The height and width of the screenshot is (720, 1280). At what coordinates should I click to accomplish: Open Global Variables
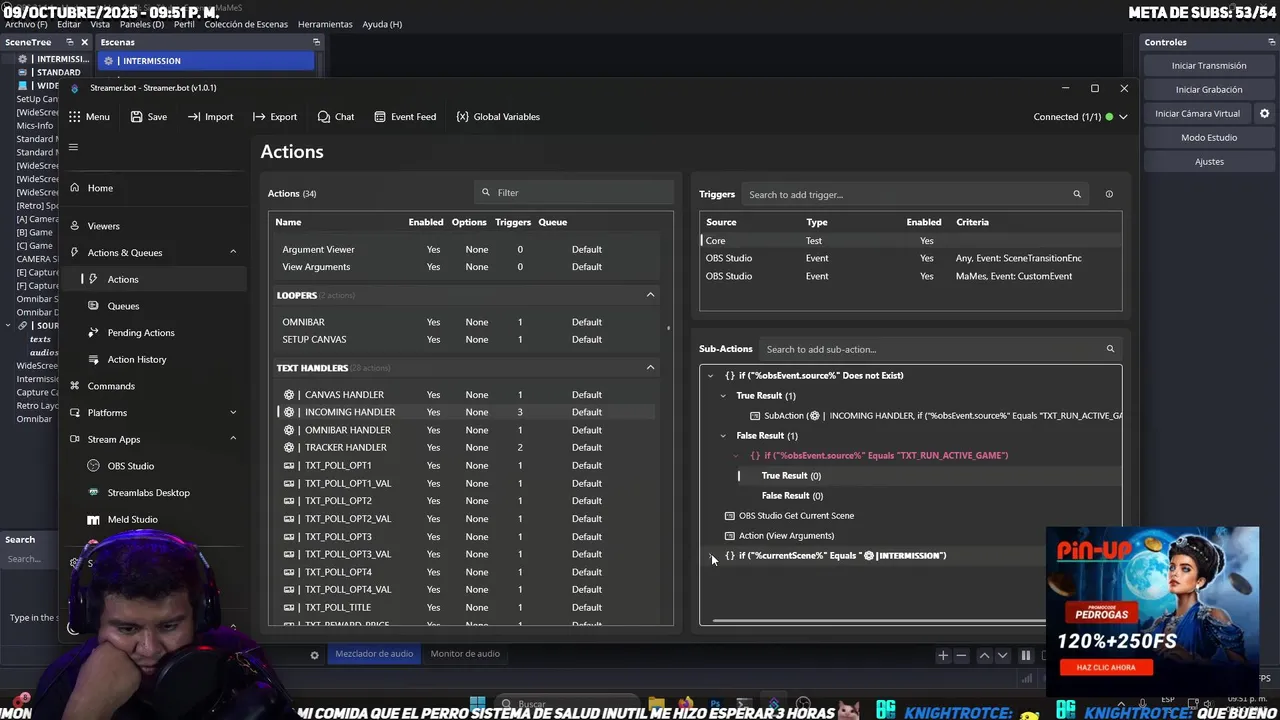(498, 117)
